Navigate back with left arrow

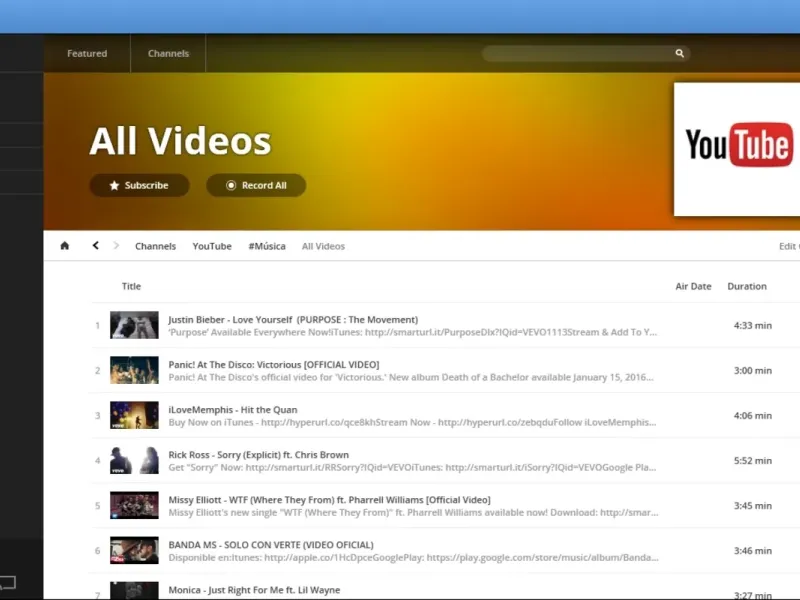click(x=95, y=245)
